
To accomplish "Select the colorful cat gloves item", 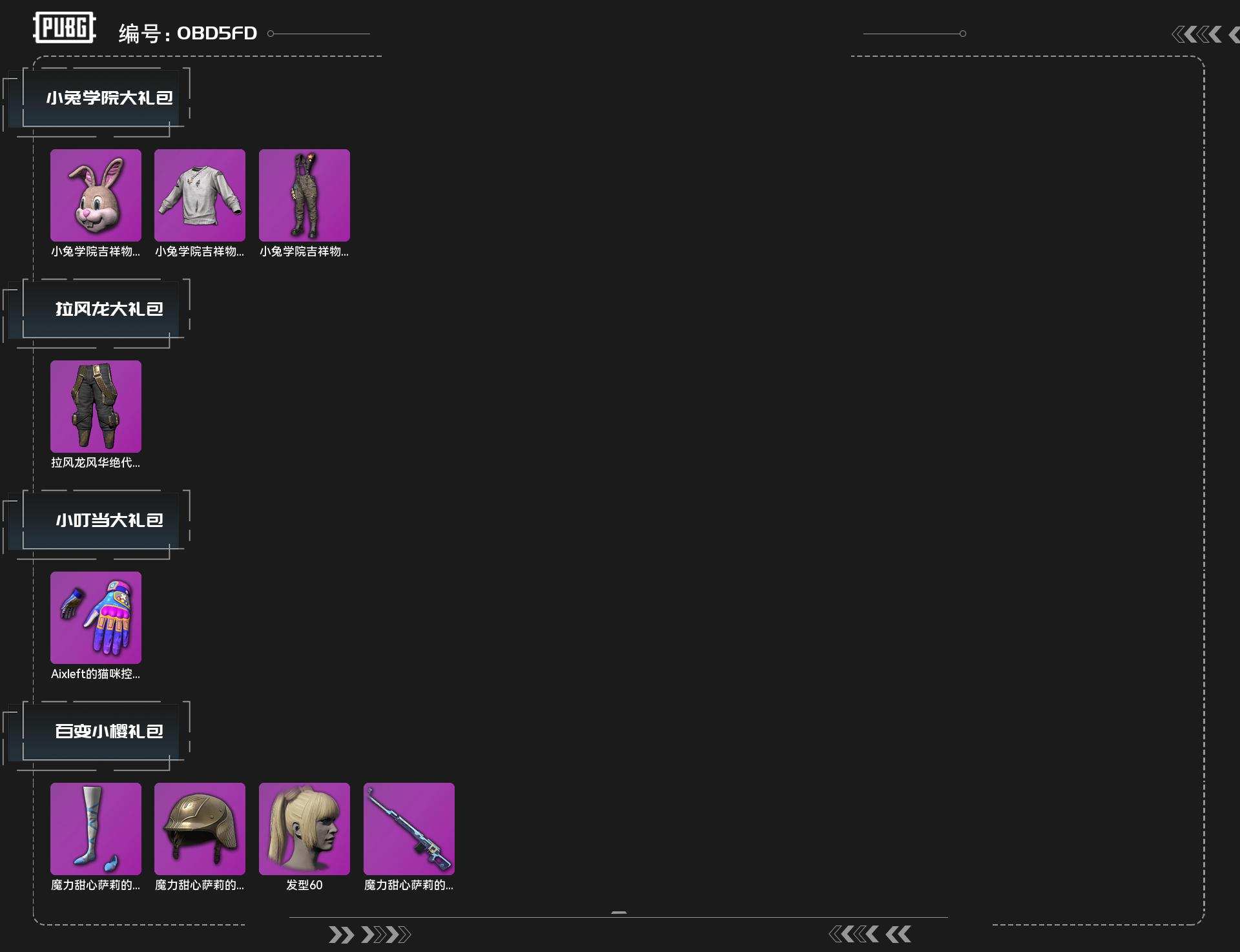I will 96,617.
